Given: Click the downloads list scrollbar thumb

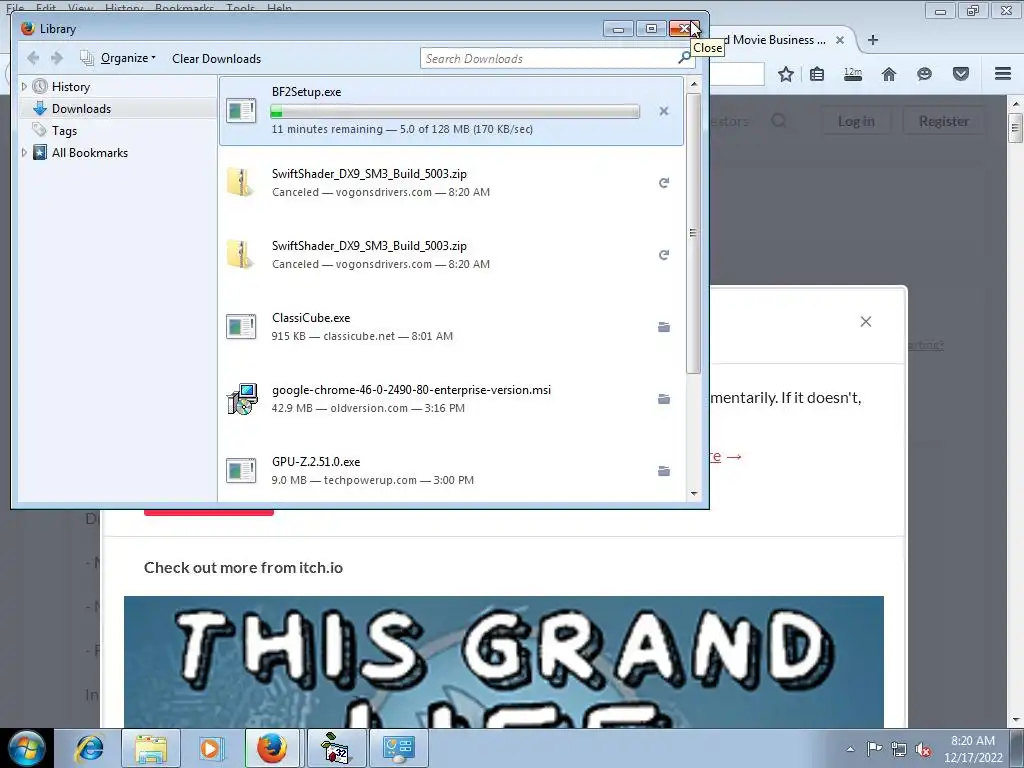Looking at the screenshot, I should click(x=694, y=233).
